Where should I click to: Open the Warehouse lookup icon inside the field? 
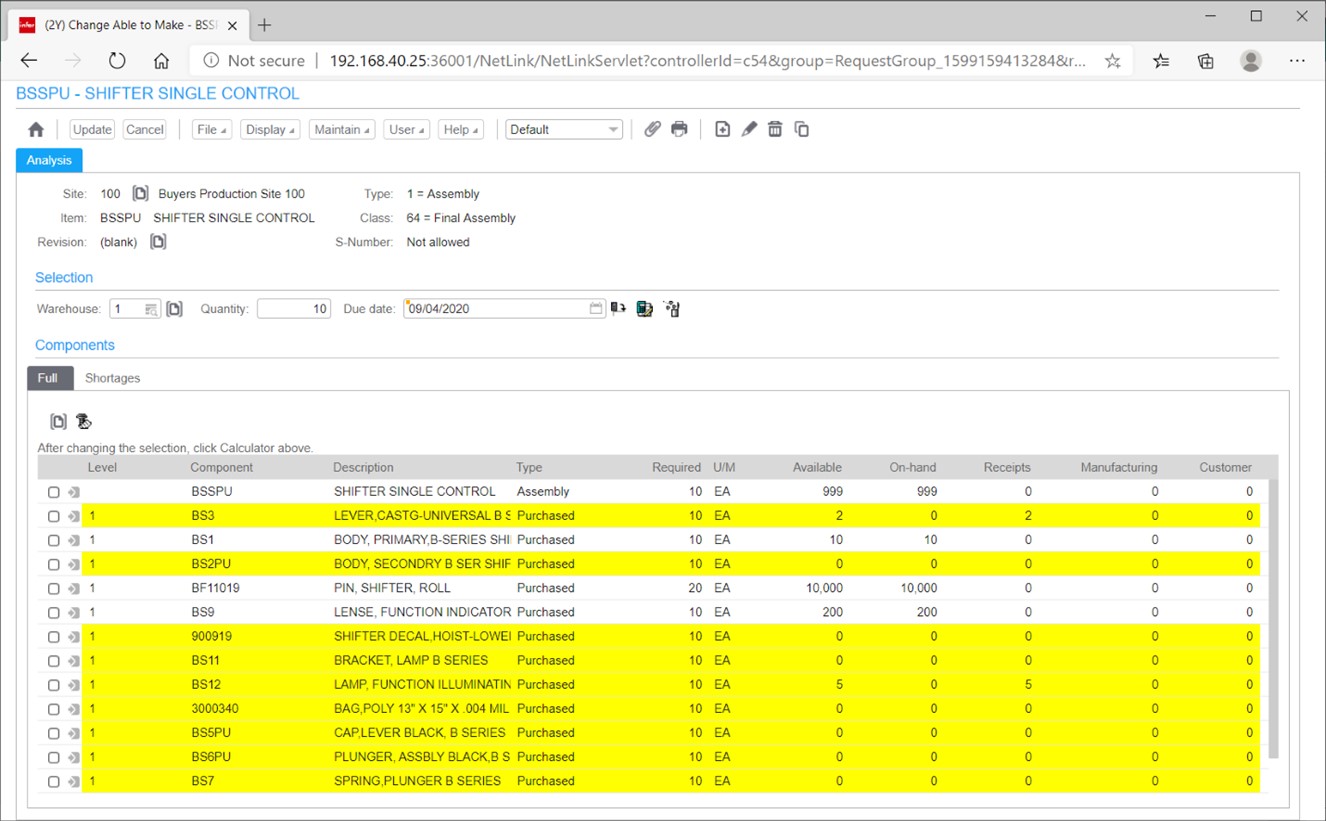(x=151, y=309)
